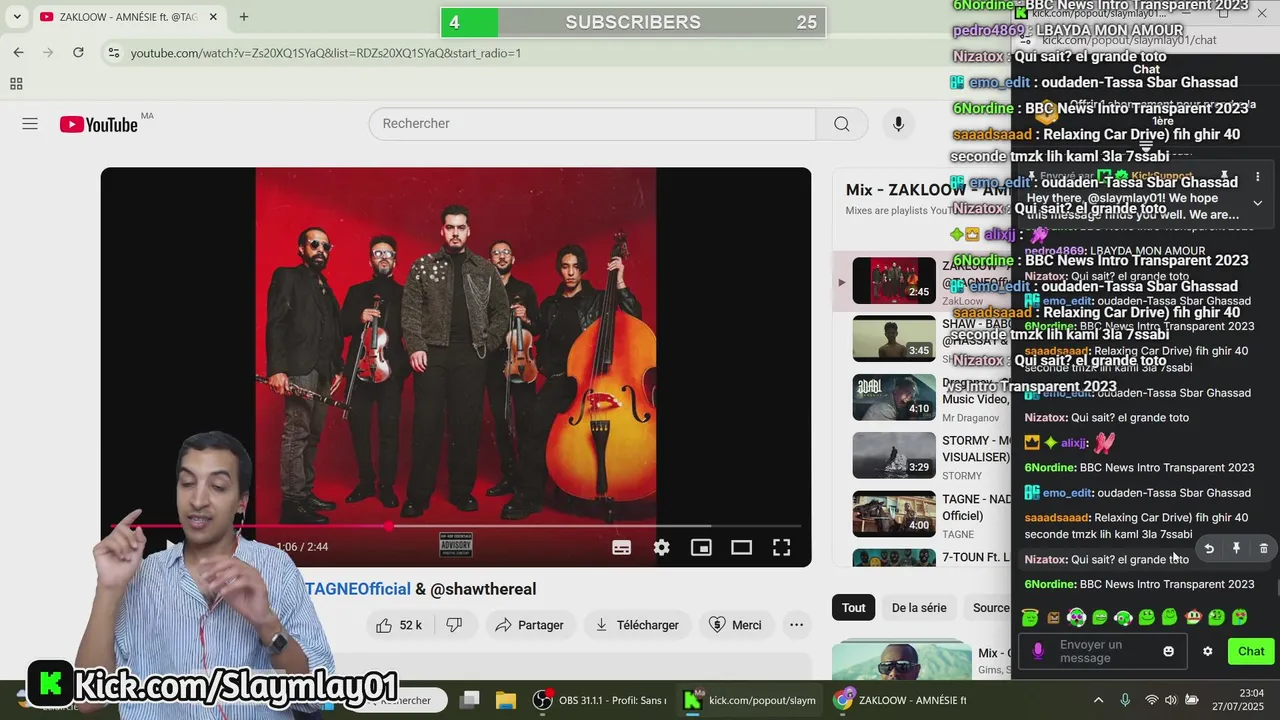Open the three-dot more actions menu under the video

coord(796,625)
